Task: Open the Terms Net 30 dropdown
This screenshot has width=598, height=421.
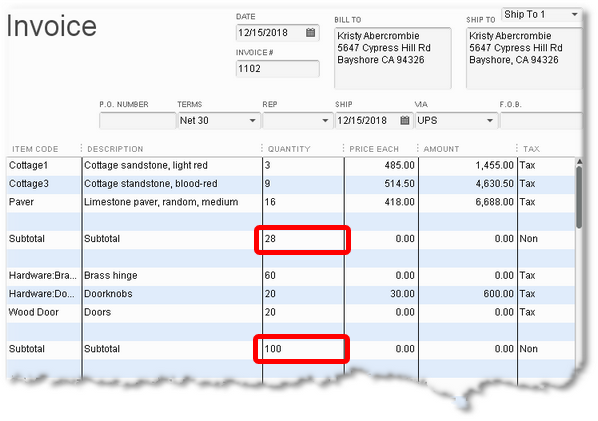Action: (252, 121)
